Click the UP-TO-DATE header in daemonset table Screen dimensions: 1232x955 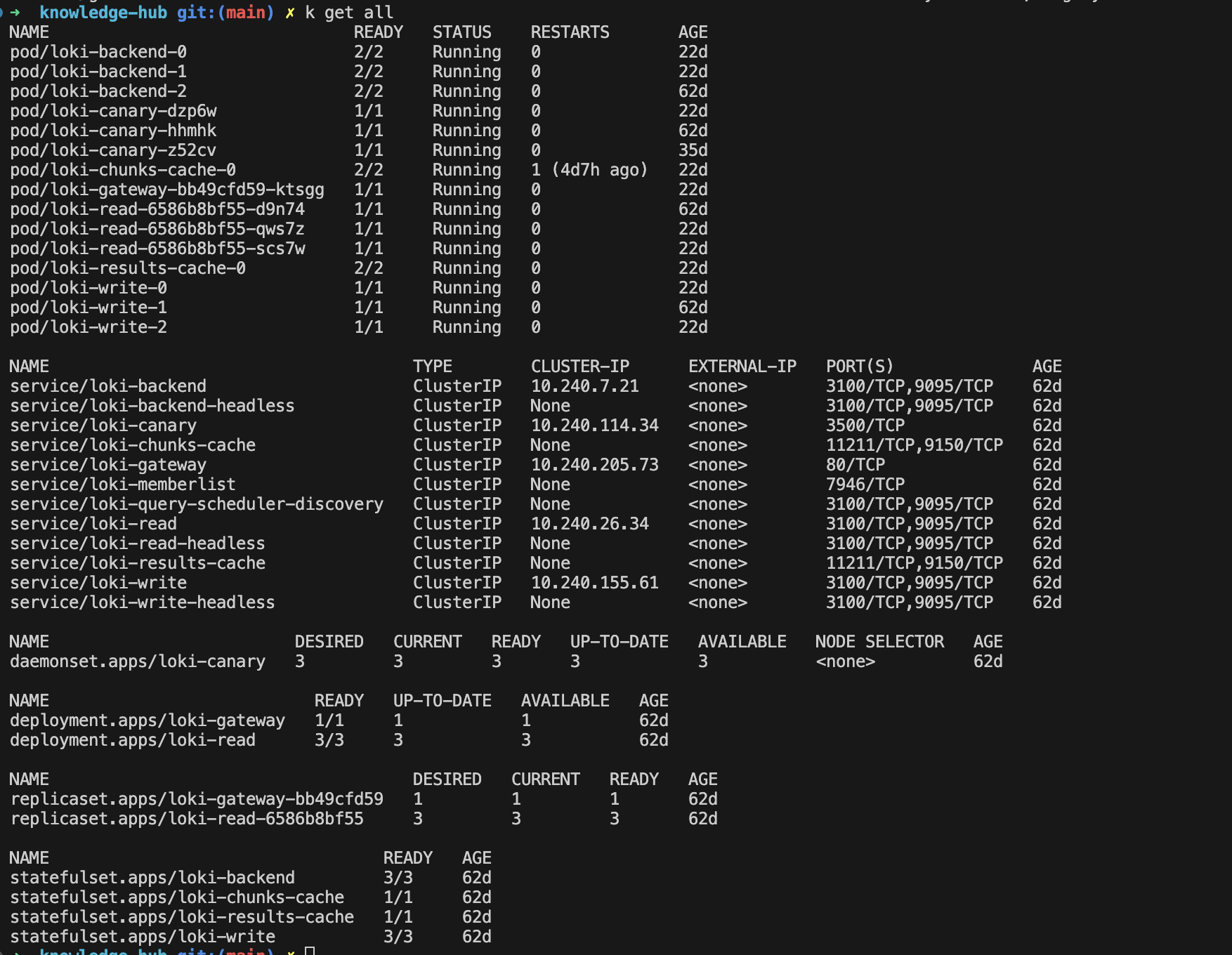coord(619,642)
